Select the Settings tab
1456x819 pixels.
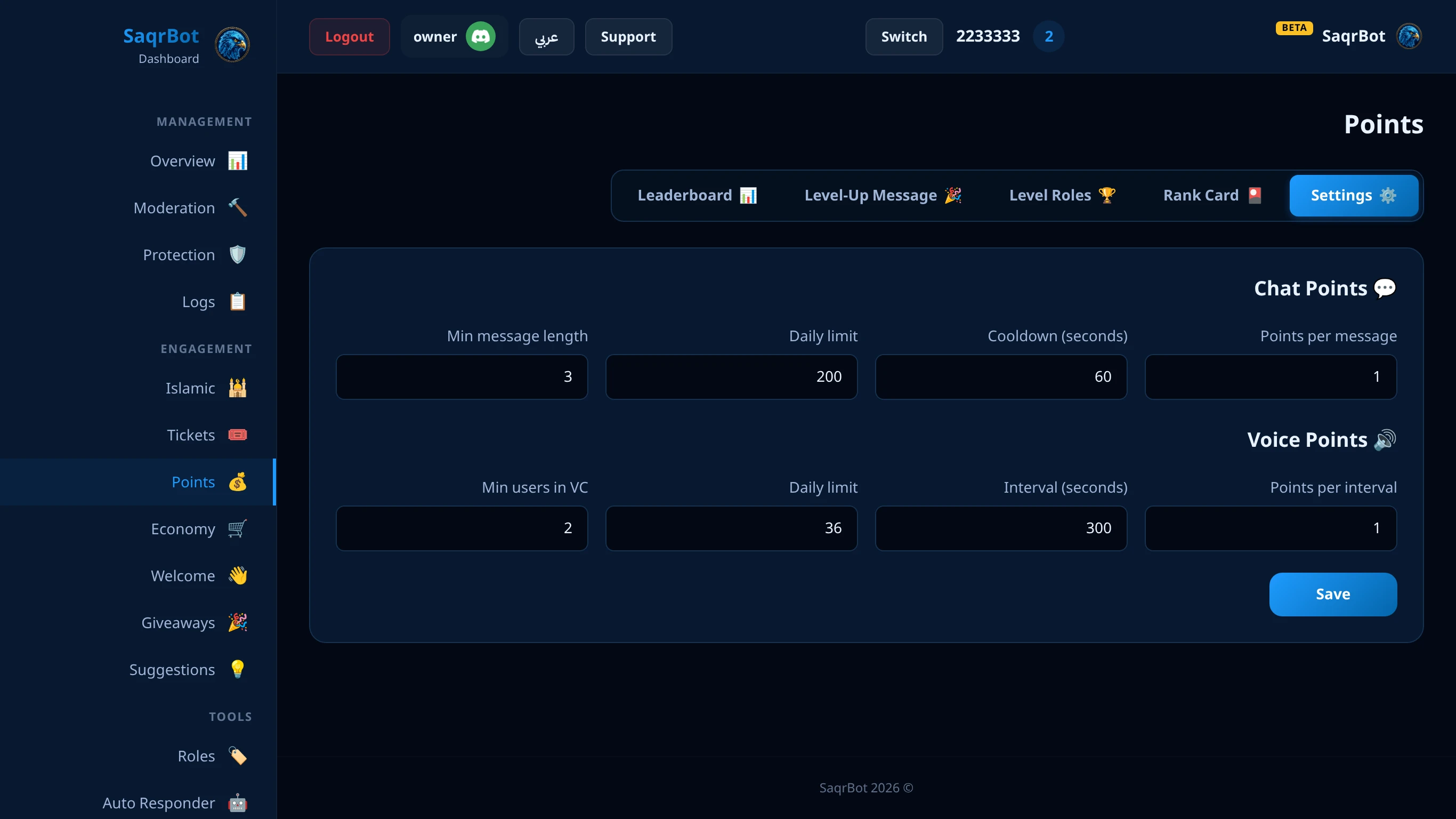coord(1354,196)
